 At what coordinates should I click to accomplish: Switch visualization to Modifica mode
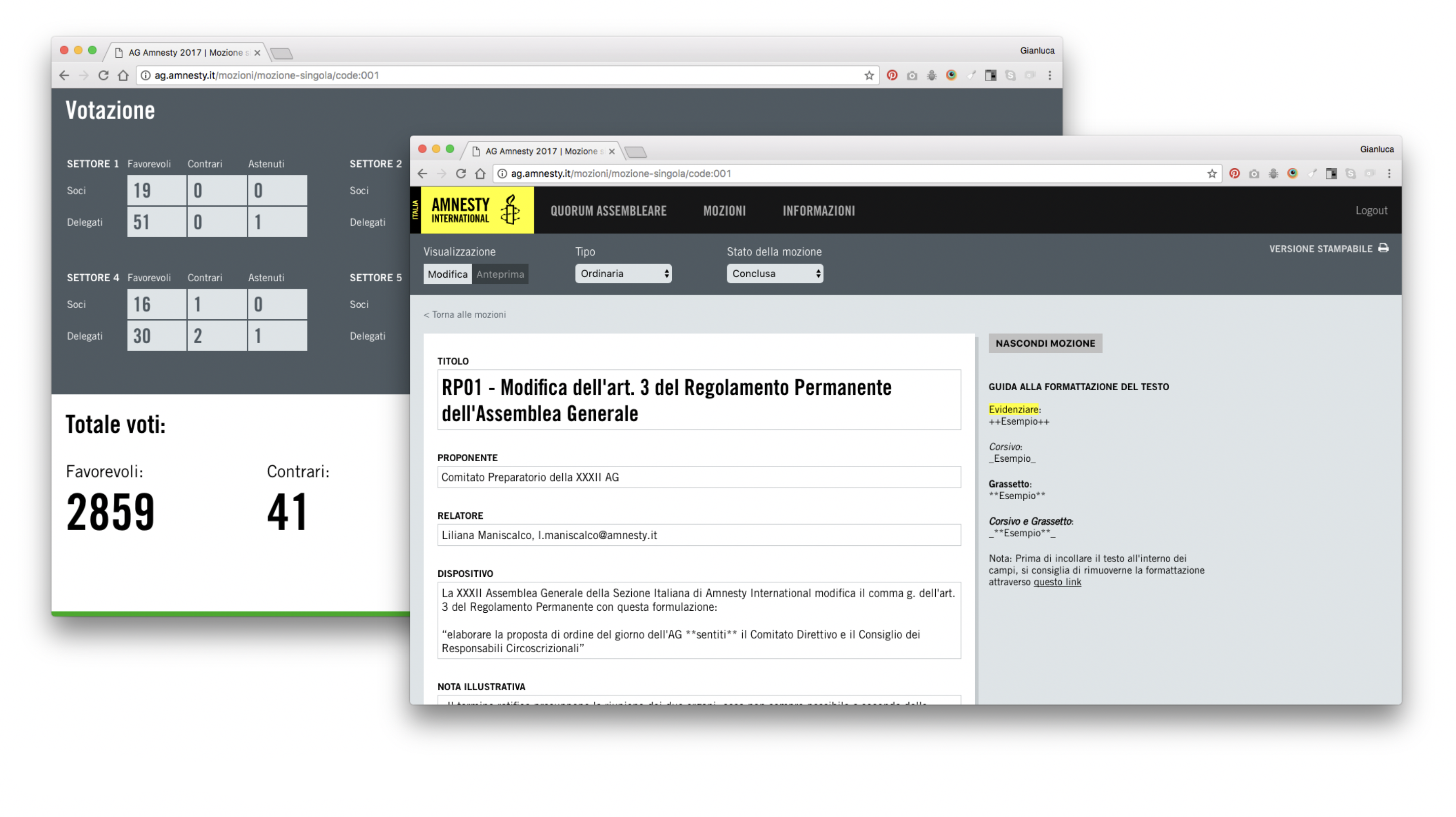point(447,274)
